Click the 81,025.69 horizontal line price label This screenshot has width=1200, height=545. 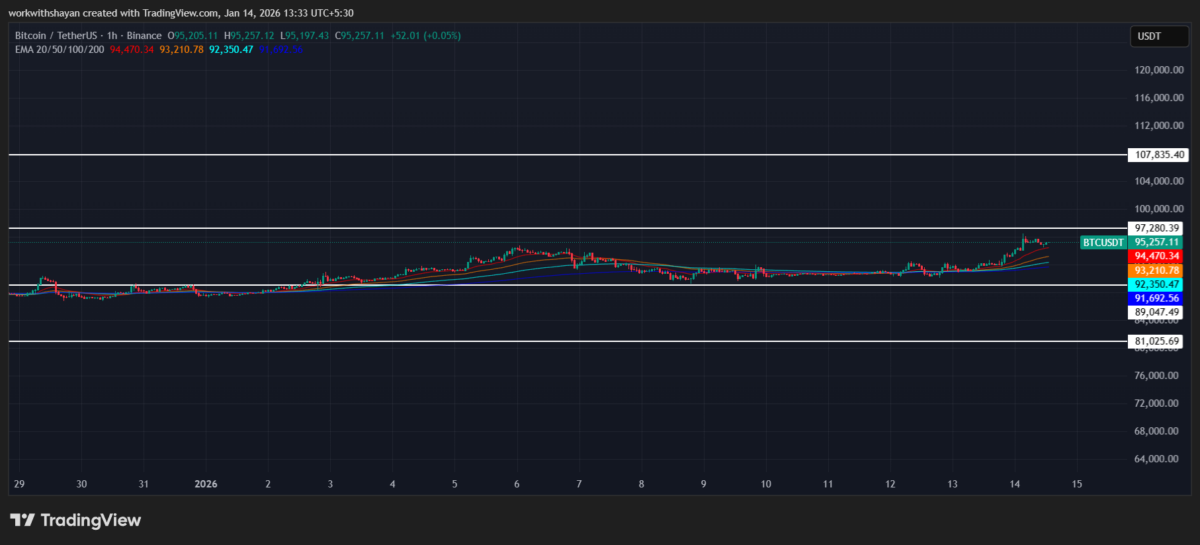click(1157, 341)
